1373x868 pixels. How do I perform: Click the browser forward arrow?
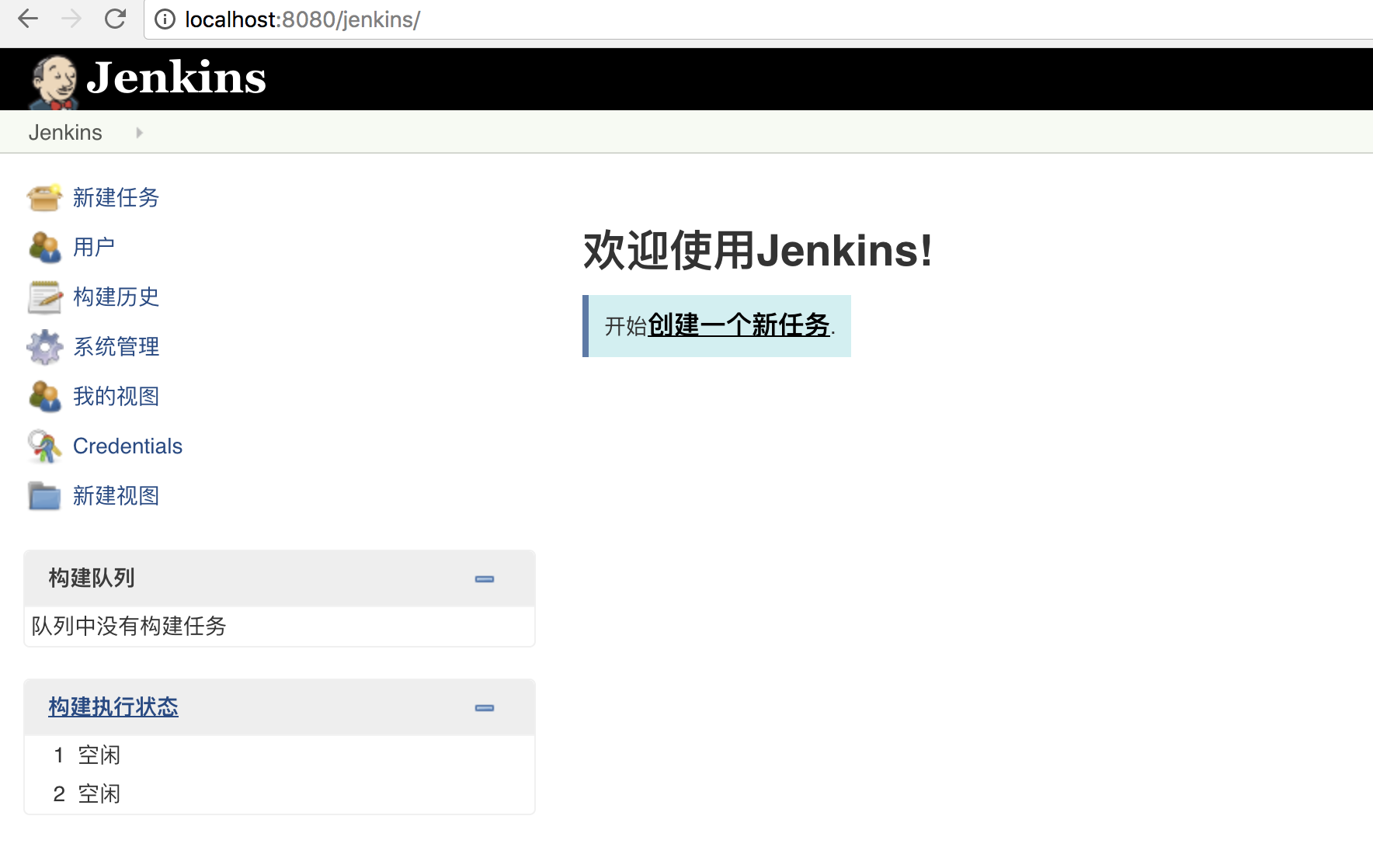point(71,19)
